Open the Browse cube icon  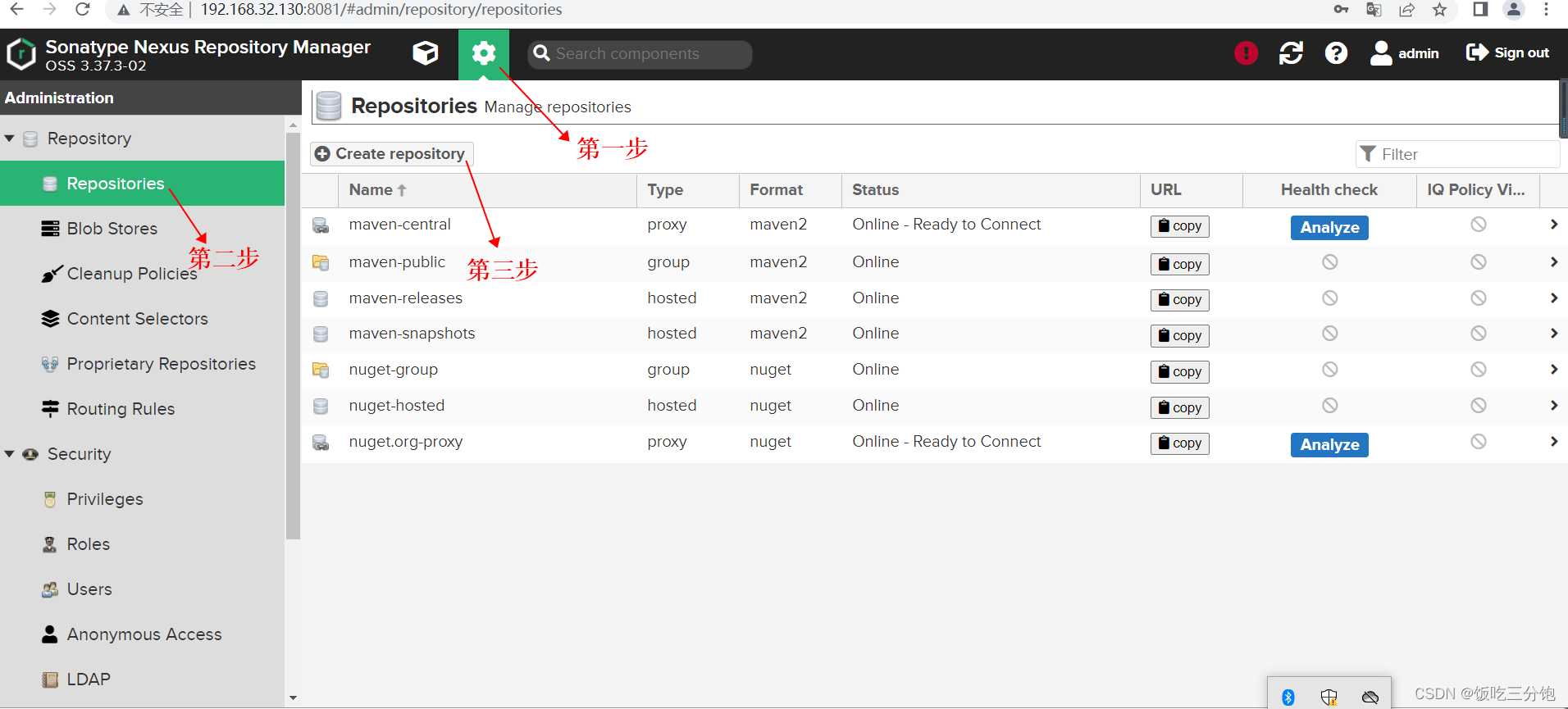(x=425, y=53)
